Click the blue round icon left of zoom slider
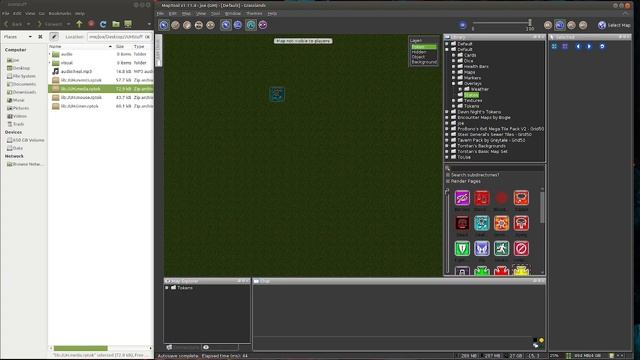Screen dimensions: 640x360 (462, 25)
